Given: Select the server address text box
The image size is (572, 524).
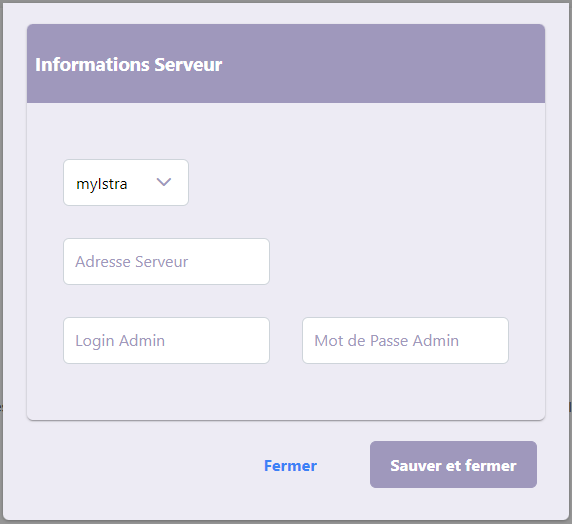Looking at the screenshot, I should pos(166,262).
